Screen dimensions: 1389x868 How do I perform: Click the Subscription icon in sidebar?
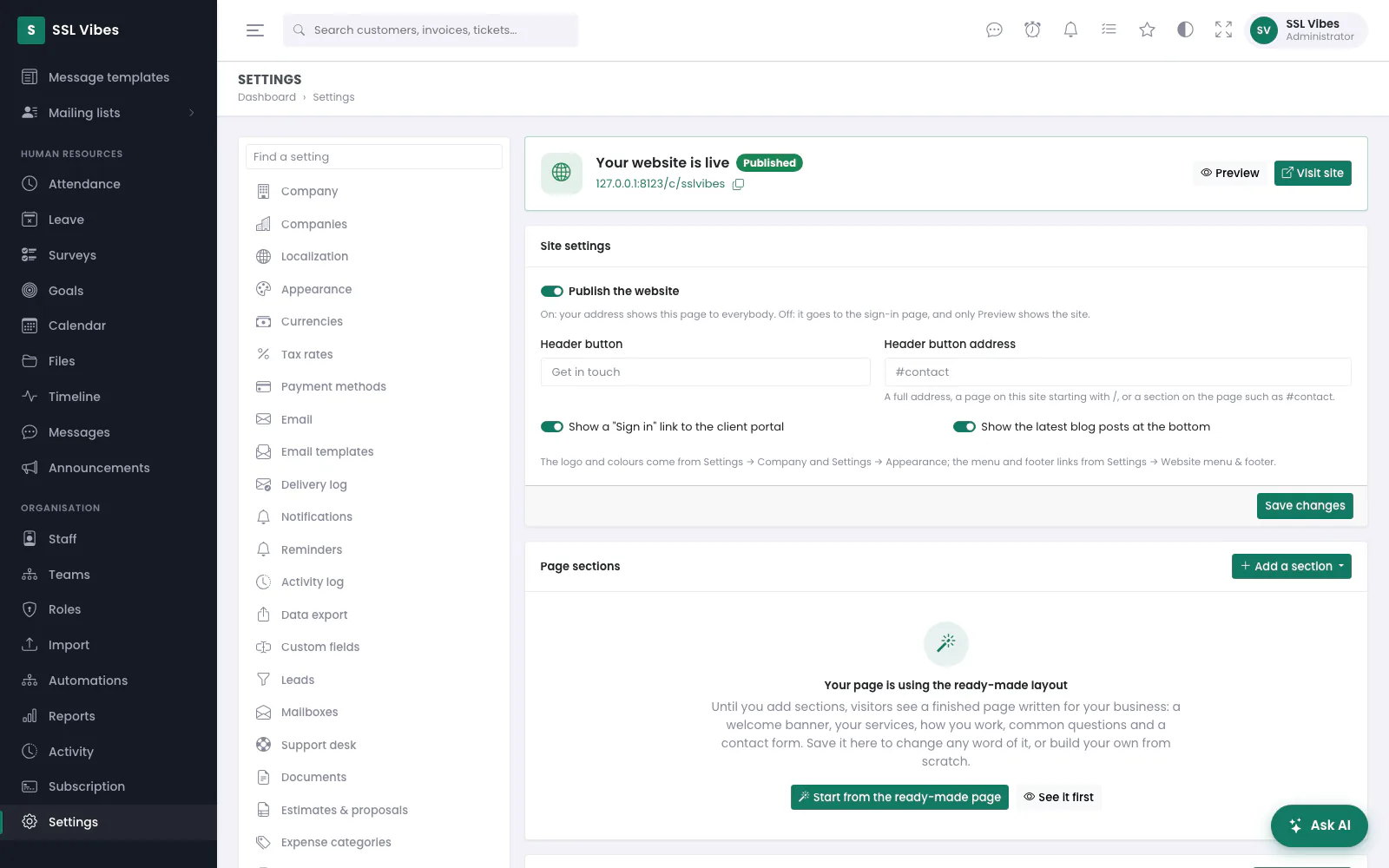point(30,786)
